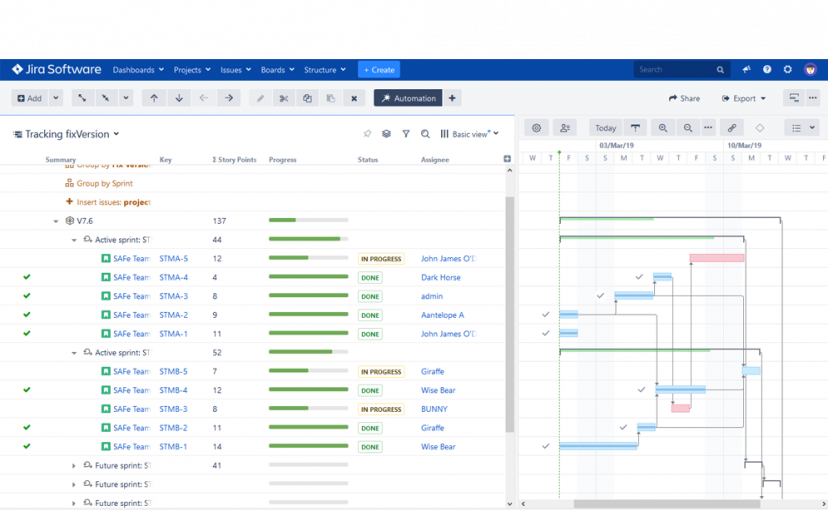Zoom out on the Gantt chart
The width and height of the screenshot is (828, 510).
tap(688, 128)
